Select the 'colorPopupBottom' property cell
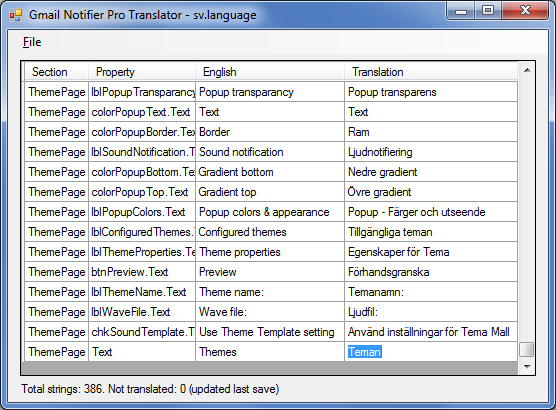Screen dimensions: 556x410 coord(142,172)
